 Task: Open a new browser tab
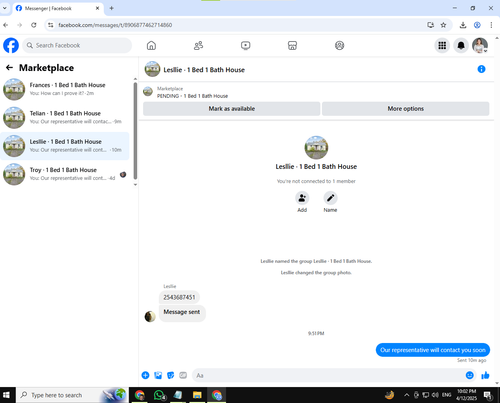[112, 8]
